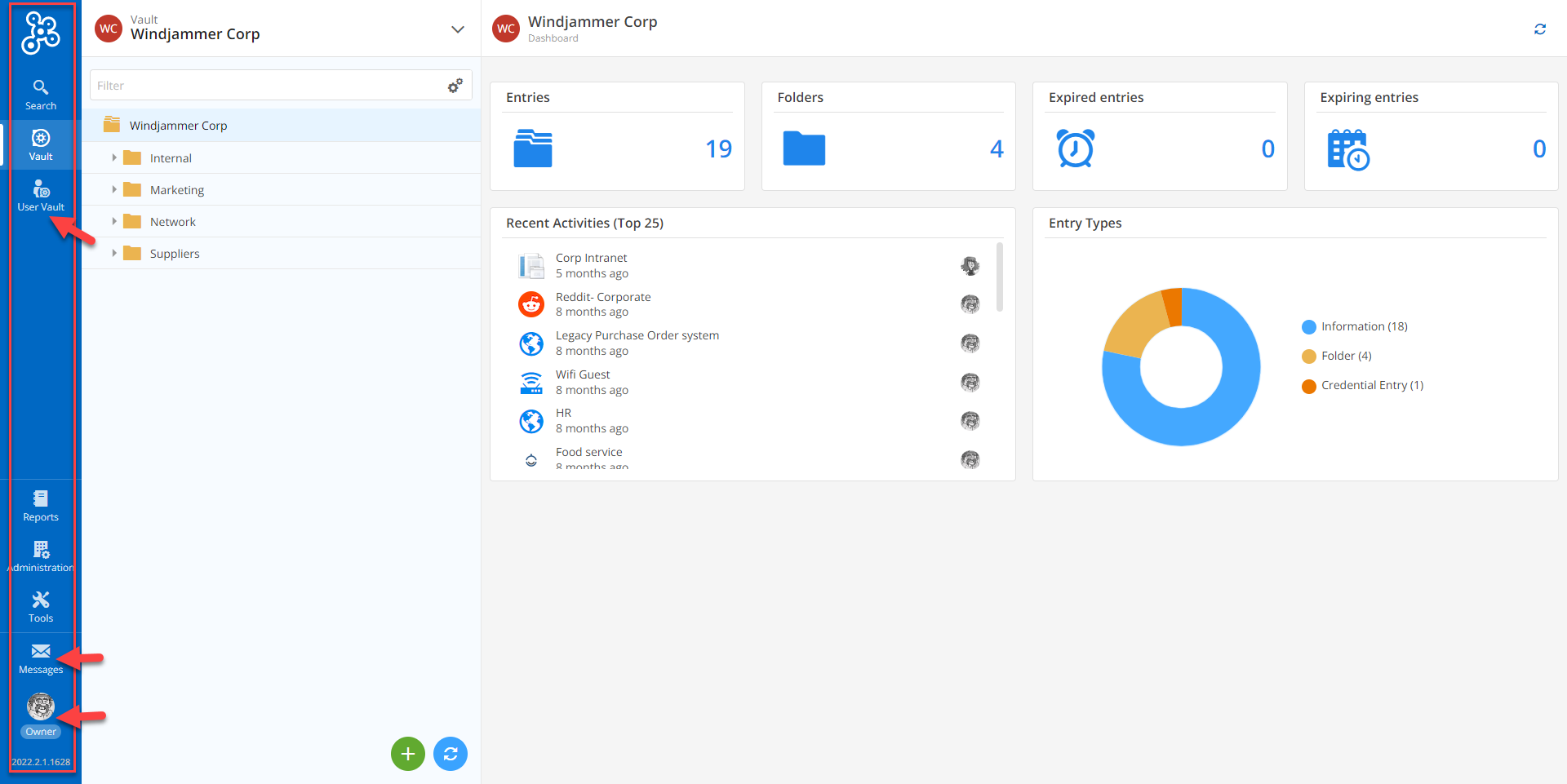Viewport: 1567px width, 784px height.
Task: Click inside the Filter input field
Action: point(245,85)
